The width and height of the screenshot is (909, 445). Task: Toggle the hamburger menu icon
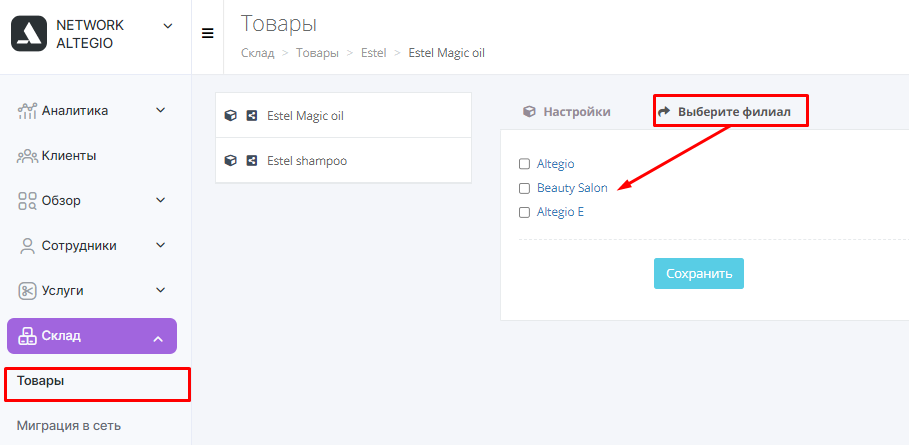tap(208, 34)
